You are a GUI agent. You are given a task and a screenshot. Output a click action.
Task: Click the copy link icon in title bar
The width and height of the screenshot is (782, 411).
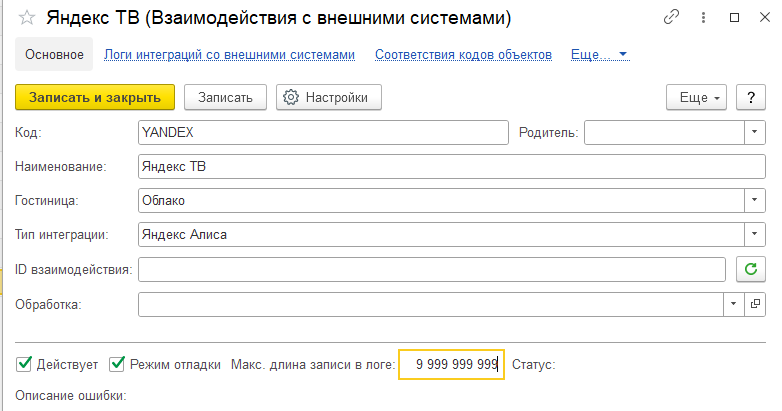pyautogui.click(x=672, y=18)
